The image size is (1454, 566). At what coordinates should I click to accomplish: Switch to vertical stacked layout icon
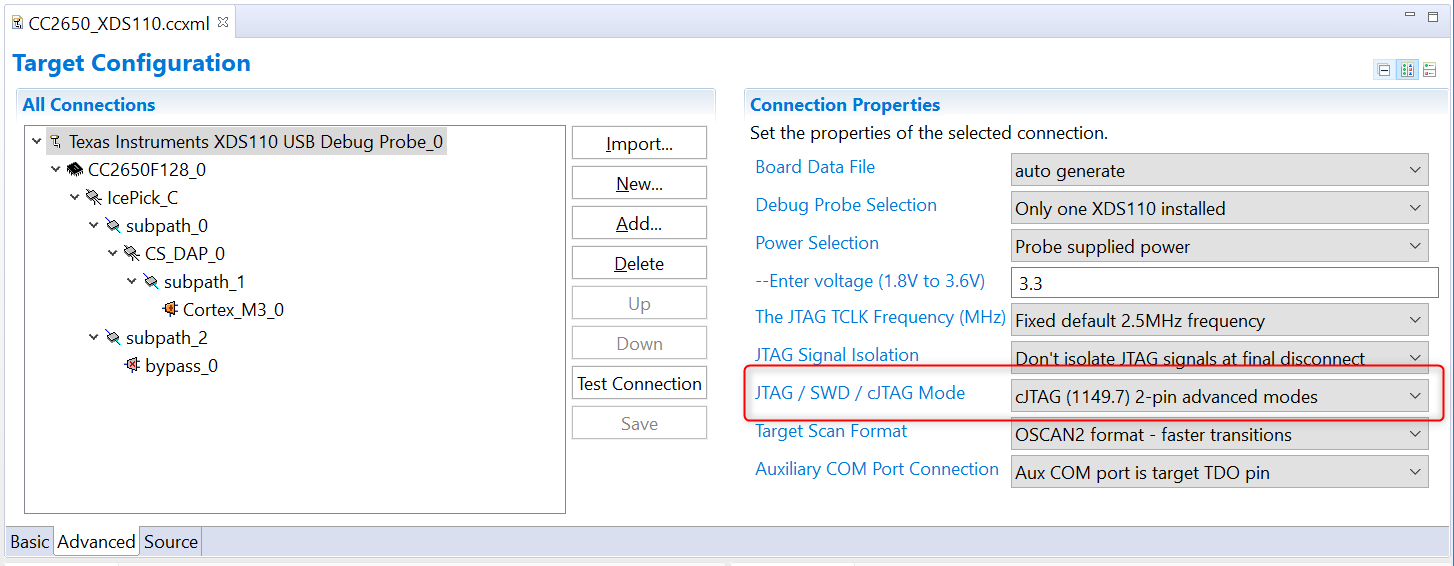pos(1429,70)
